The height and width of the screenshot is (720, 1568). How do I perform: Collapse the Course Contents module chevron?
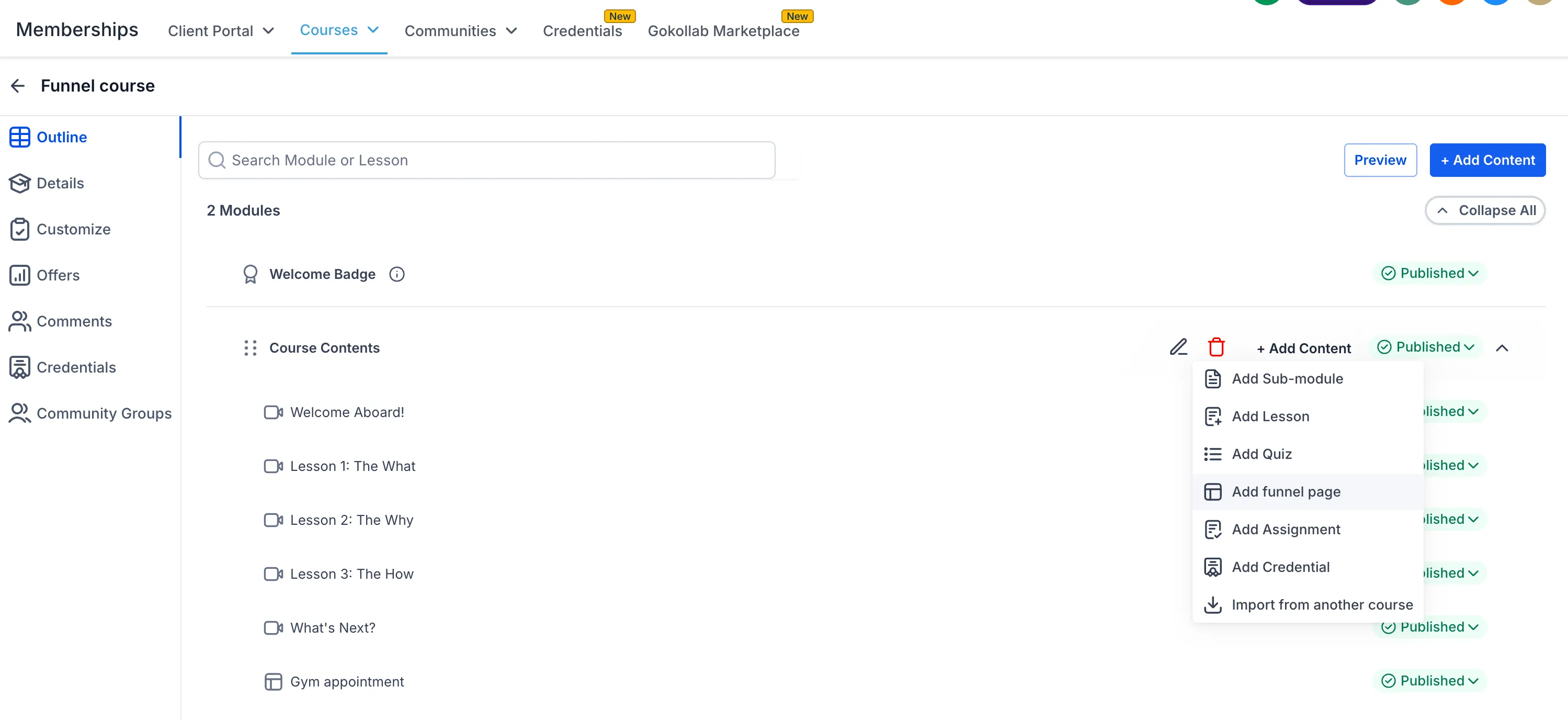[x=1502, y=348]
